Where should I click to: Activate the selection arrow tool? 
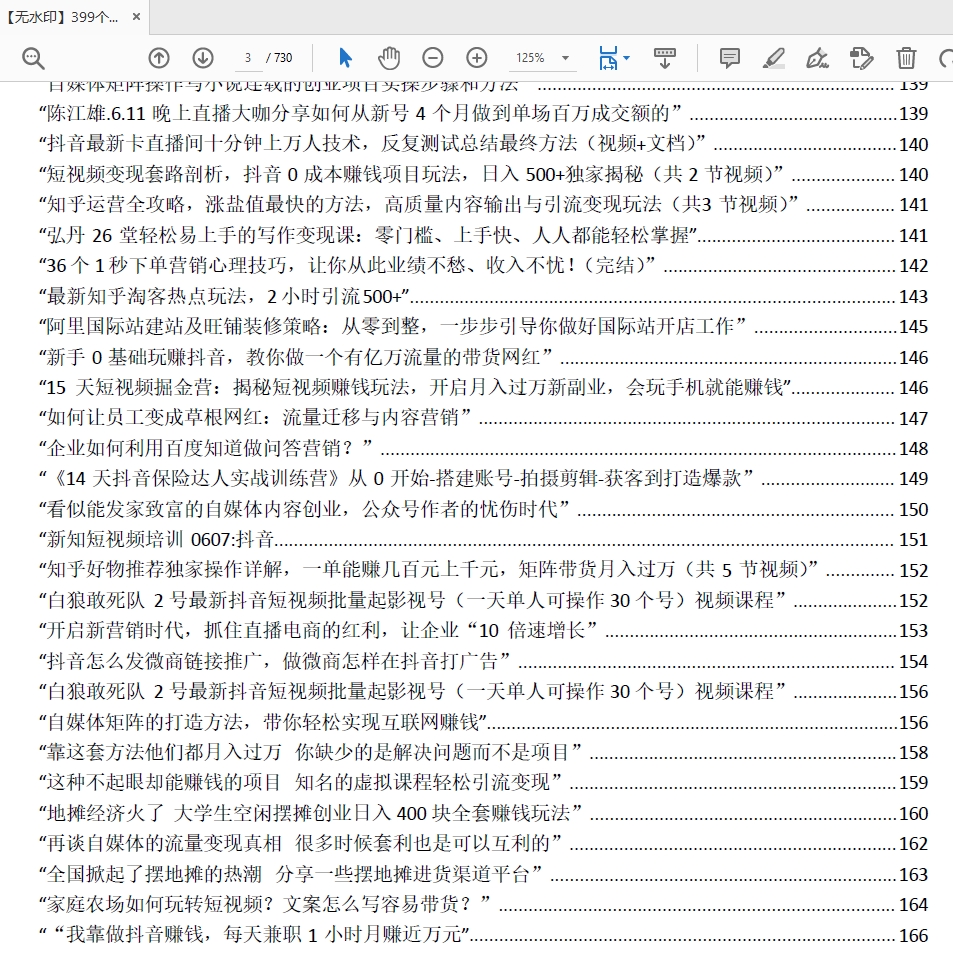coord(345,58)
